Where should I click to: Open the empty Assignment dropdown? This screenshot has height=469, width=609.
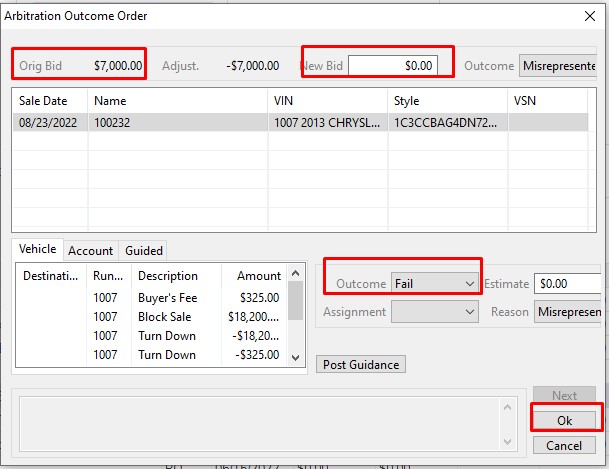pyautogui.click(x=435, y=312)
